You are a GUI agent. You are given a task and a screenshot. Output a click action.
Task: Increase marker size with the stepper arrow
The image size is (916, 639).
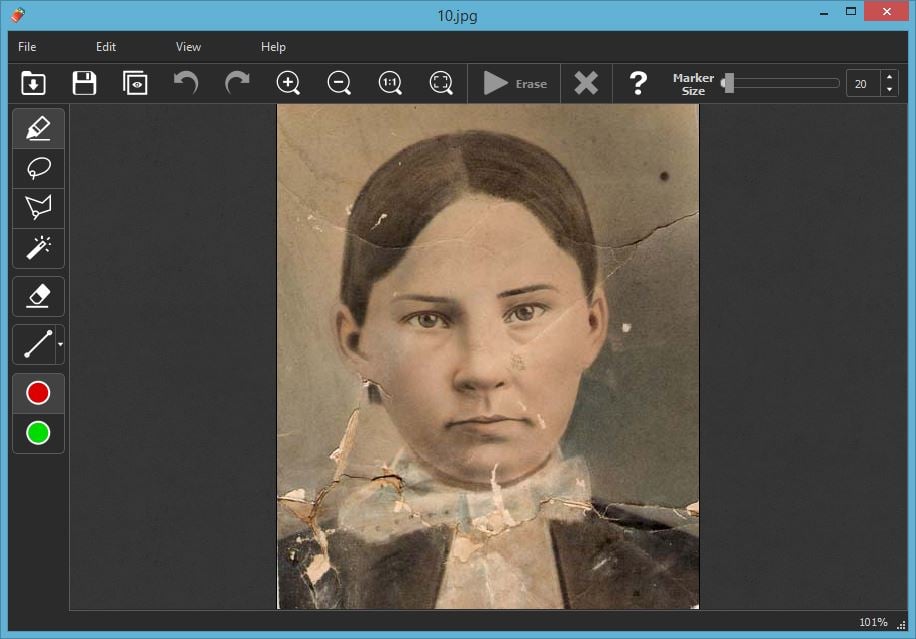(890, 78)
